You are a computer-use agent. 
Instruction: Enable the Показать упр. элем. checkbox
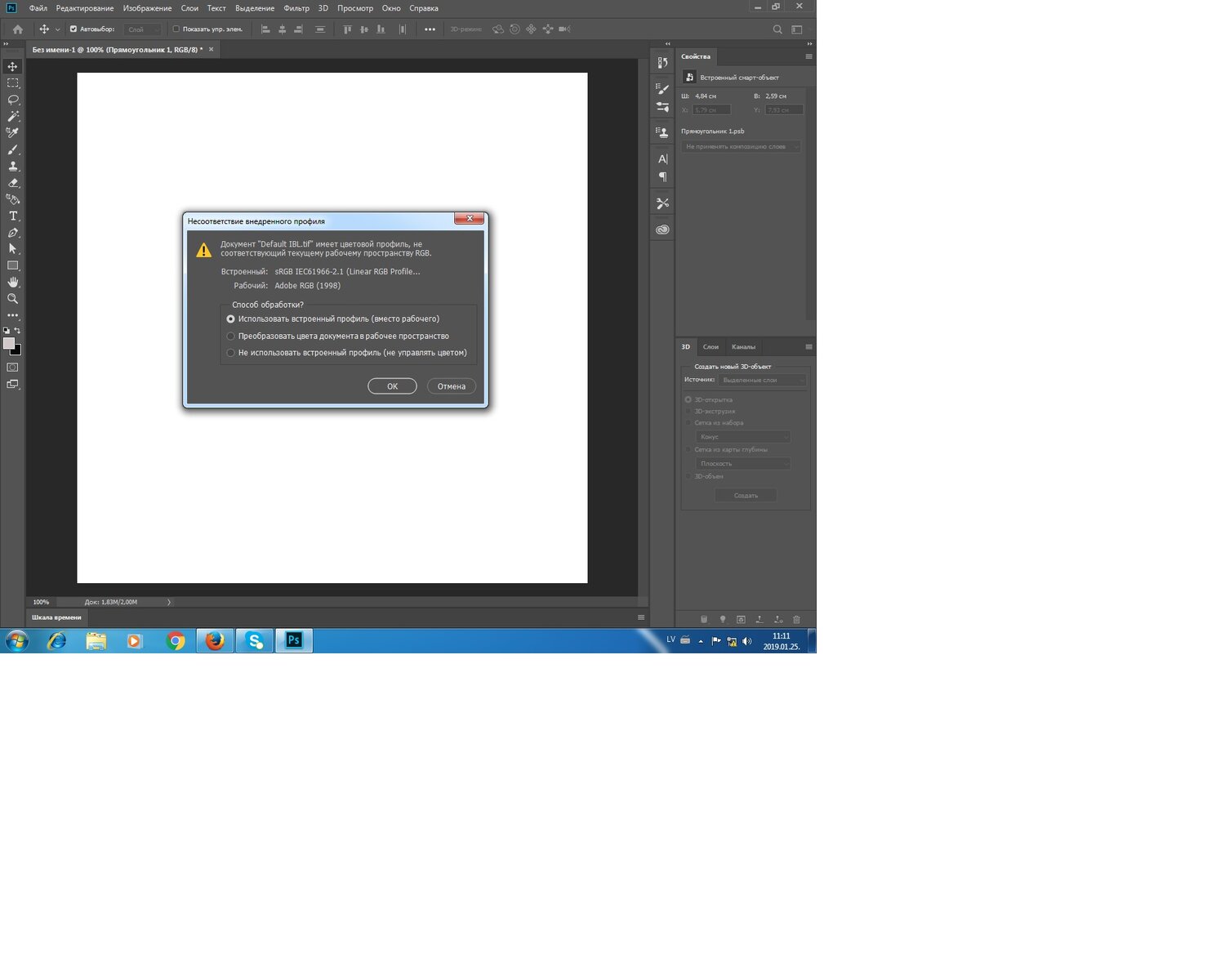tap(176, 29)
